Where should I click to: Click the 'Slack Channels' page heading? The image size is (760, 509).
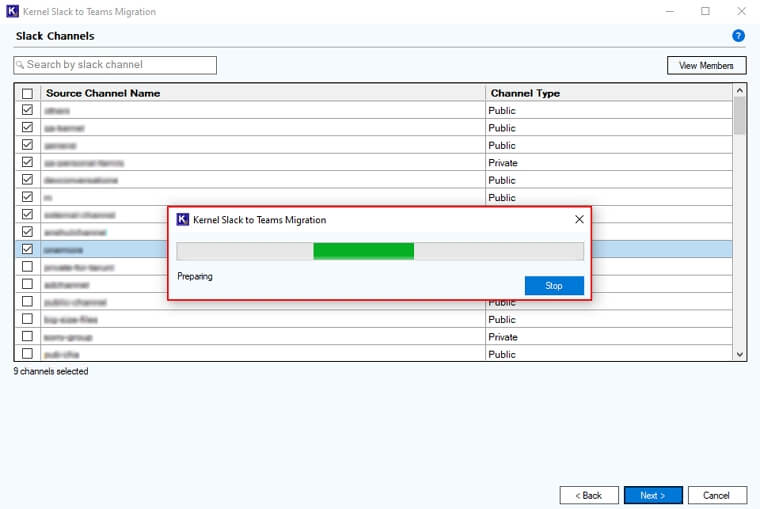coord(55,36)
